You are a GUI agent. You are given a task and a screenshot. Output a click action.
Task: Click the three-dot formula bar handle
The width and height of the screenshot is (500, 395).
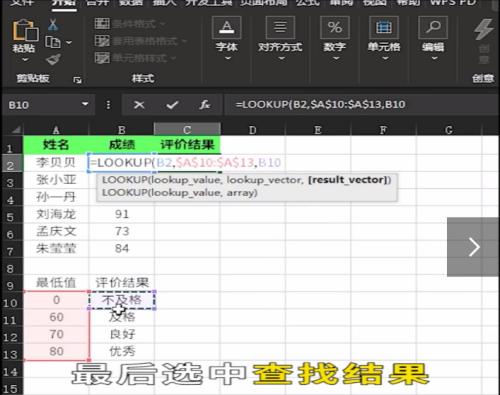[x=108, y=105]
